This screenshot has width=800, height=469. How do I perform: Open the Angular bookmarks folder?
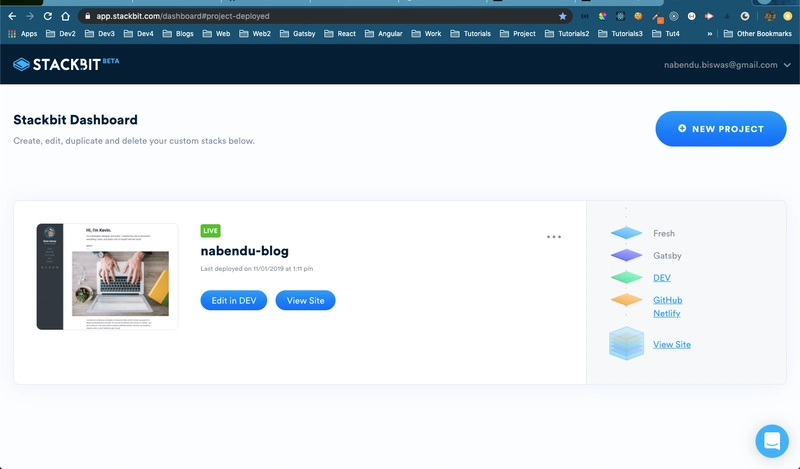point(384,34)
